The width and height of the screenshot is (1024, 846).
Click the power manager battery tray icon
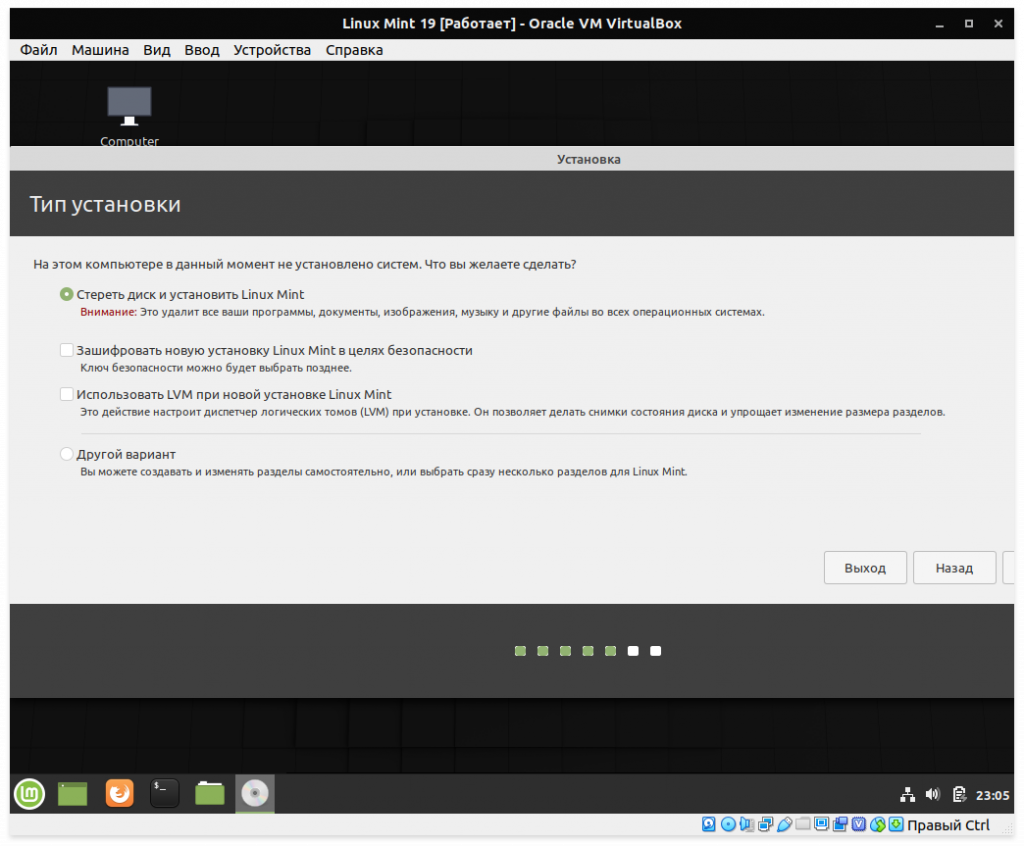[959, 794]
